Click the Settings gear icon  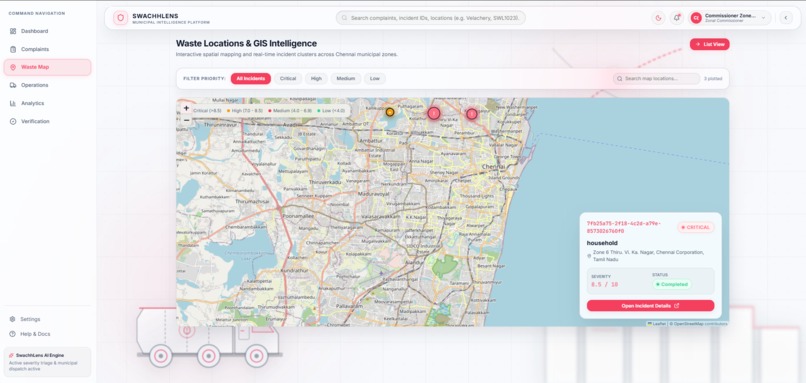coord(12,319)
